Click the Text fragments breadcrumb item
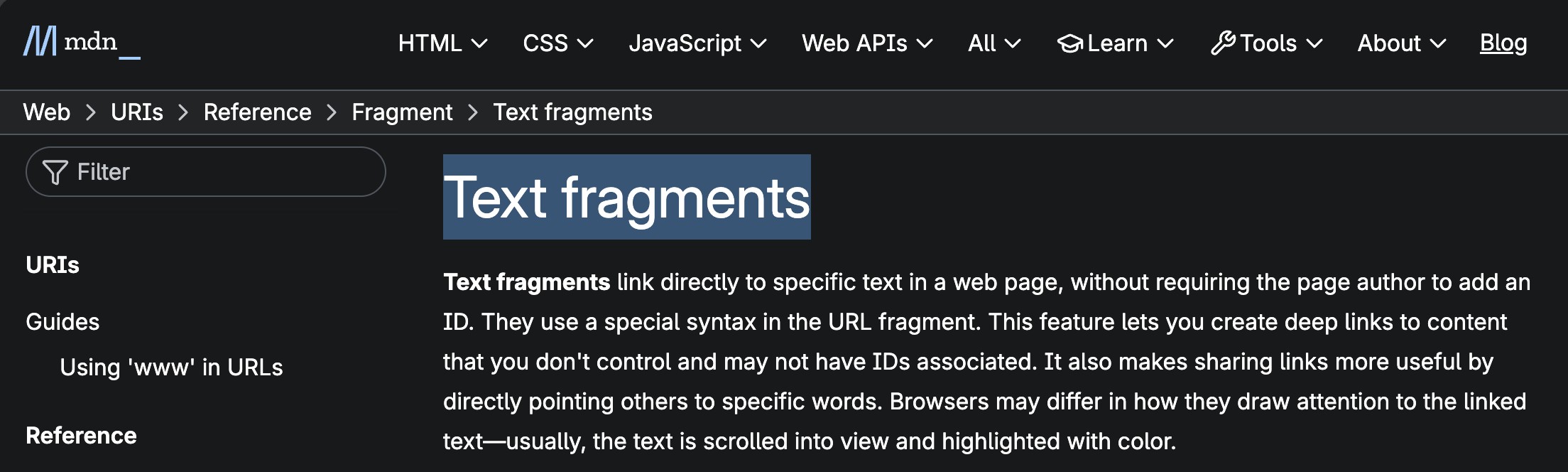Screen dimensions: 1568x472 pyautogui.click(x=572, y=112)
